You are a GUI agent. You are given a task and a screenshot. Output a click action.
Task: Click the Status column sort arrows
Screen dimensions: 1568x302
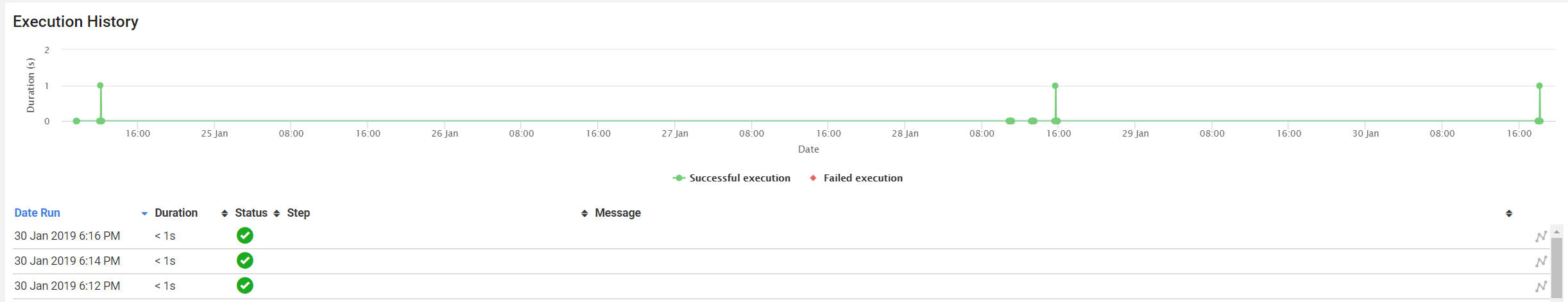point(277,214)
